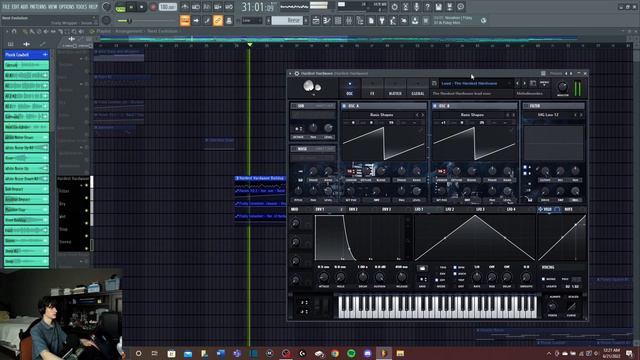The width and height of the screenshot is (640, 360).
Task: Open the LFO shape folder icon
Action: click(422, 268)
